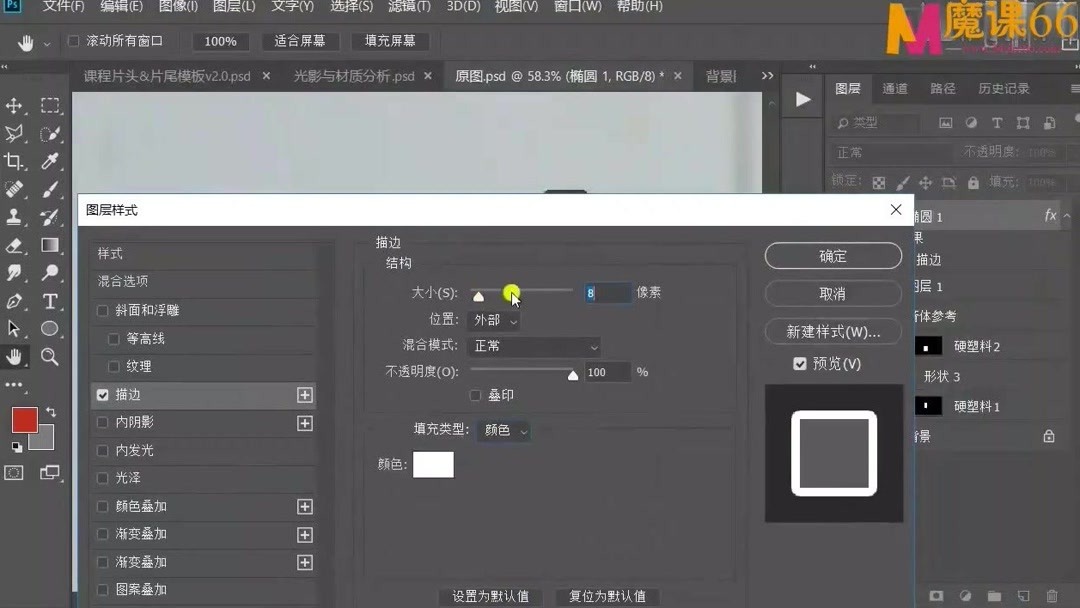
Task: Switch to the 通道 panel tab
Action: (895, 88)
